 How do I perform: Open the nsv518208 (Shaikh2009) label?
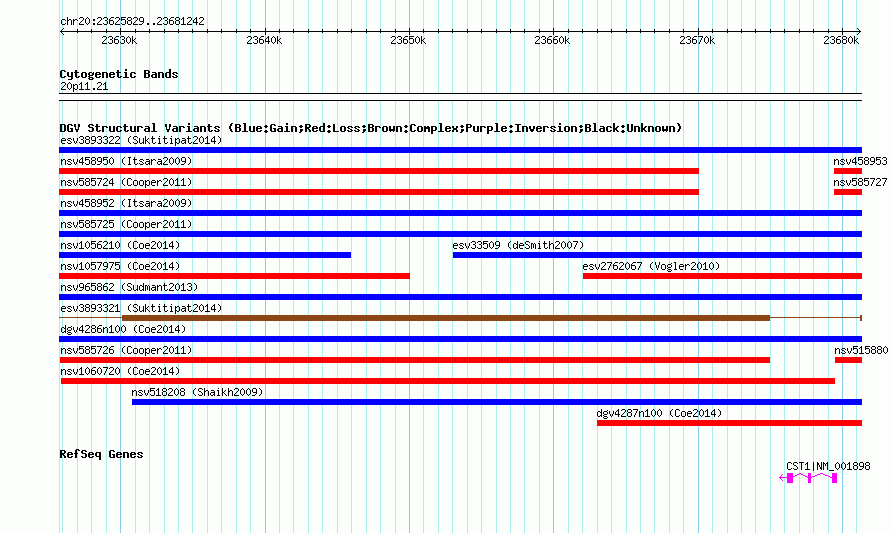click(198, 392)
